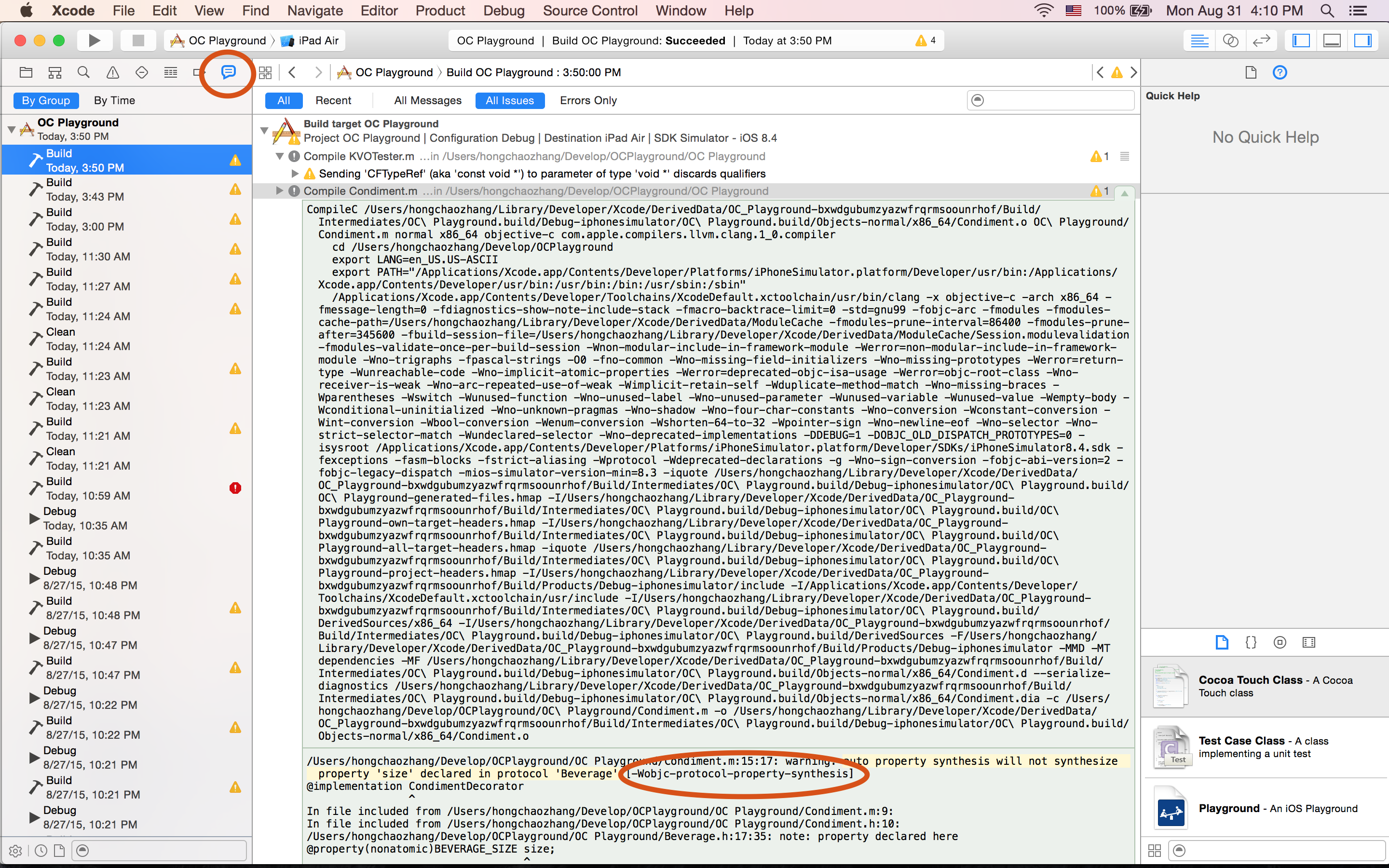
Task: Show the File Template library
Action: click(1221, 642)
